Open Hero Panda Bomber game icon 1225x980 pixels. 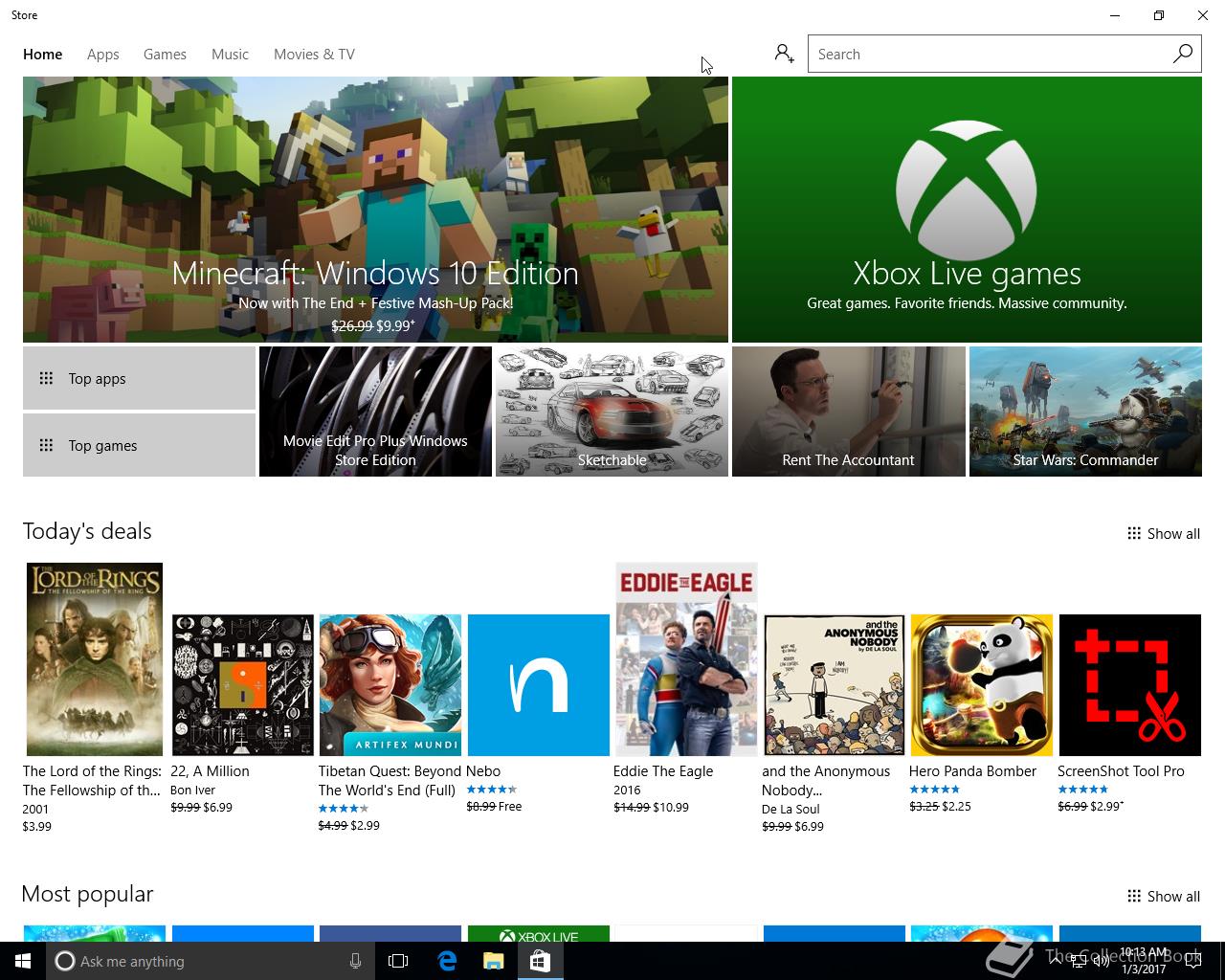pos(981,685)
